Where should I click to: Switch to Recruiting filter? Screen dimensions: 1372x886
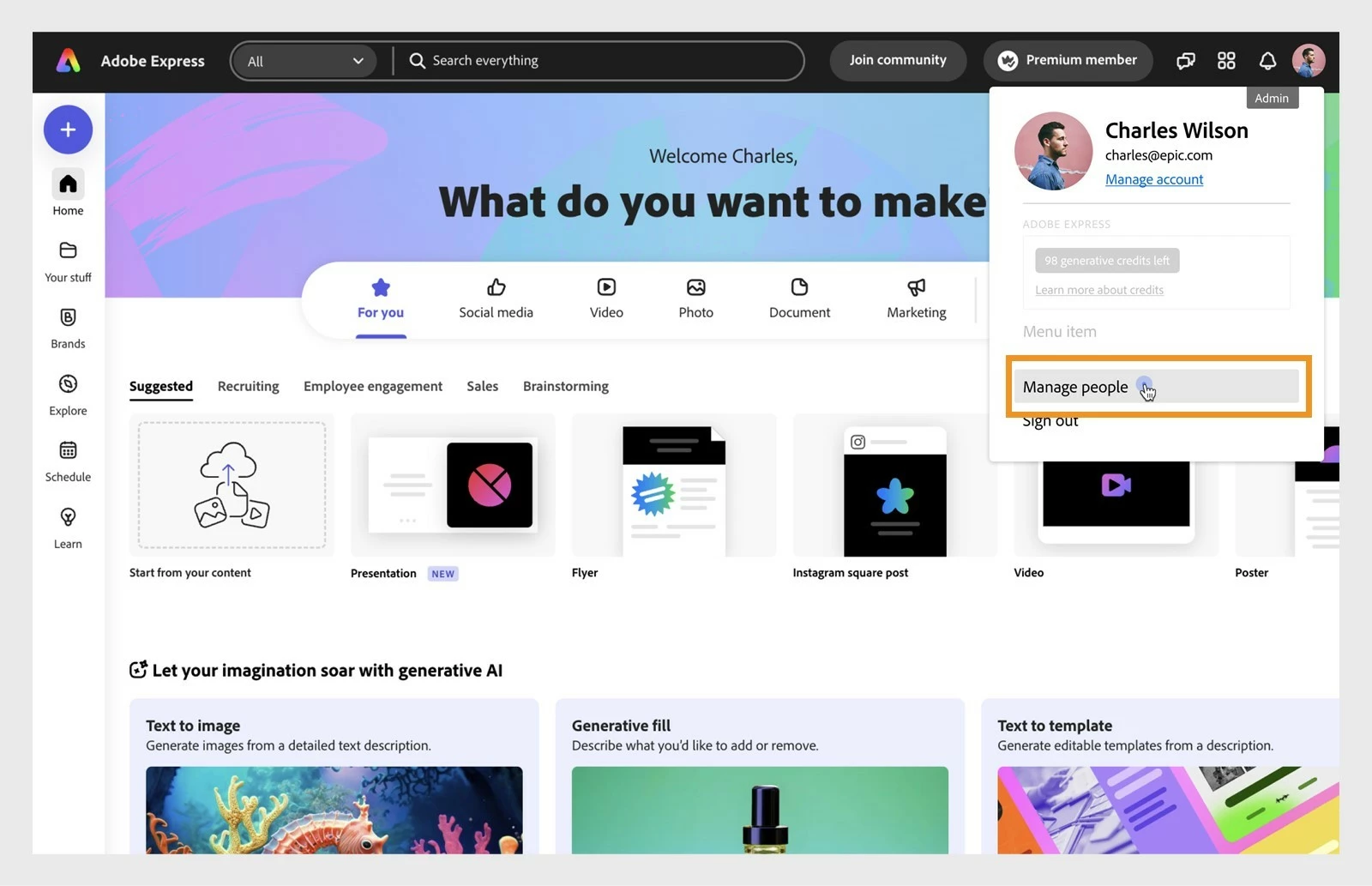point(249,386)
